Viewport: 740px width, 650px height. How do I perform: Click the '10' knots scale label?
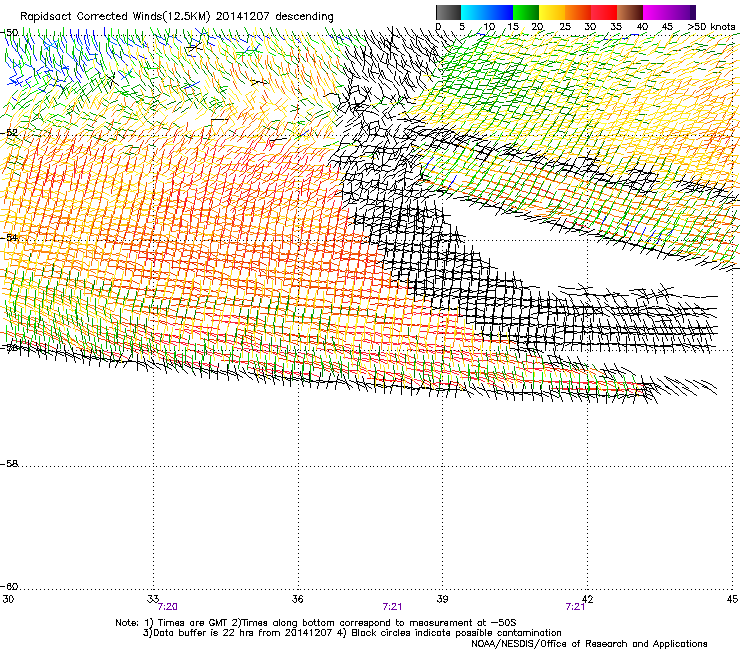click(488, 27)
